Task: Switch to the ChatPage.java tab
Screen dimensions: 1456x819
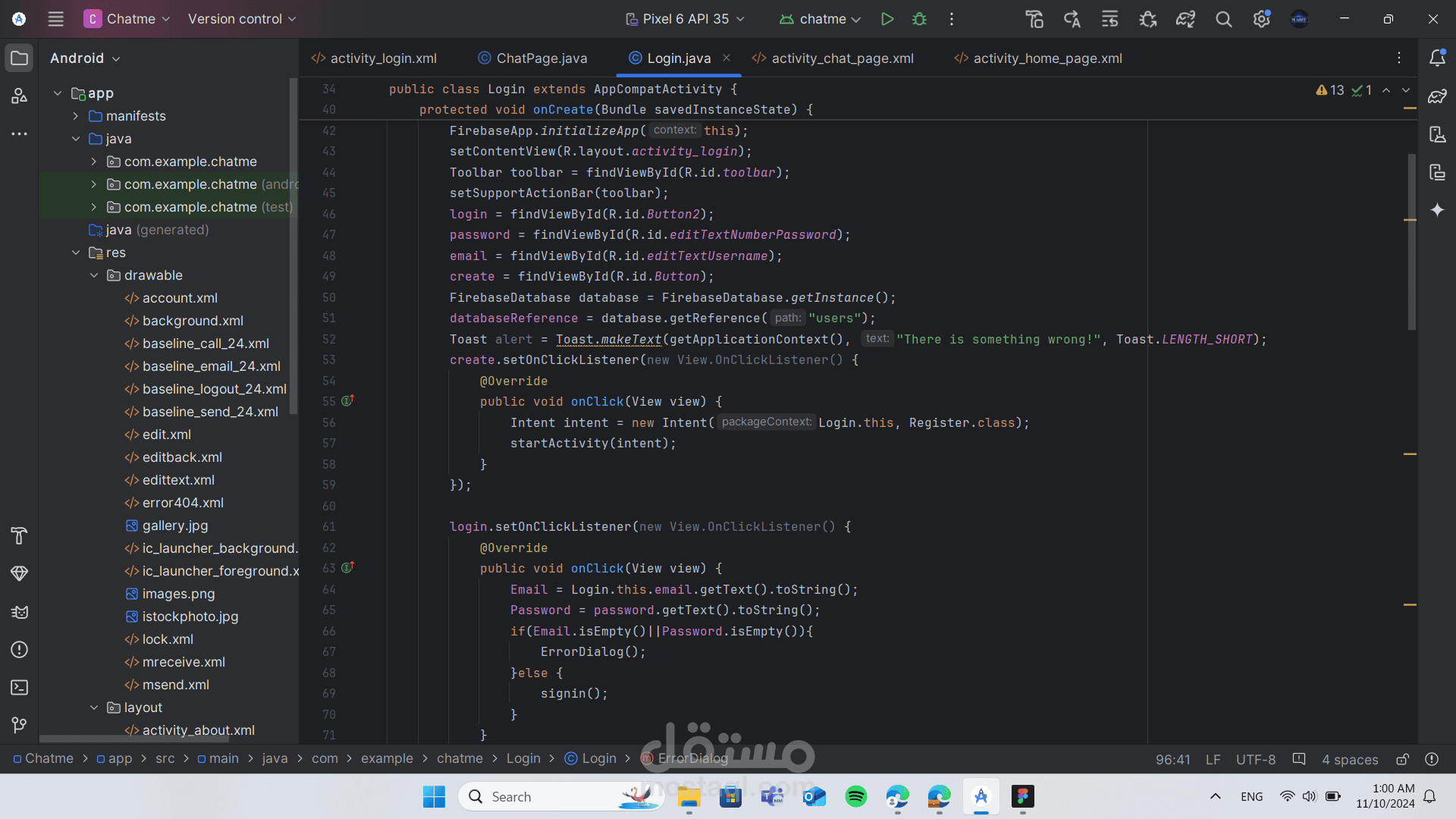Action: click(532, 58)
